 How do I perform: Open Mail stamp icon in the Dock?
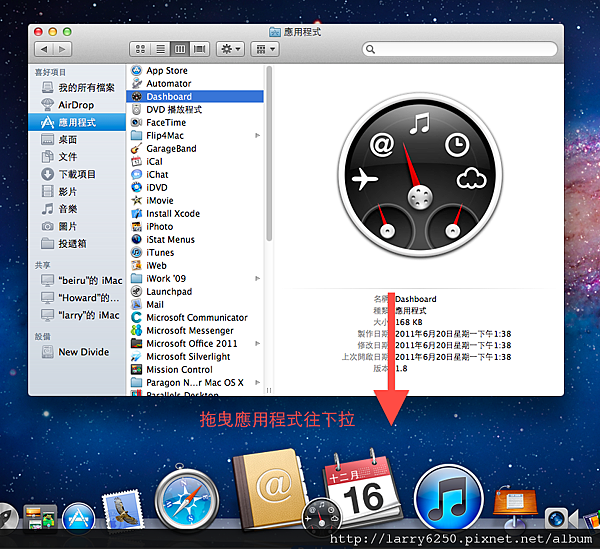[122, 511]
